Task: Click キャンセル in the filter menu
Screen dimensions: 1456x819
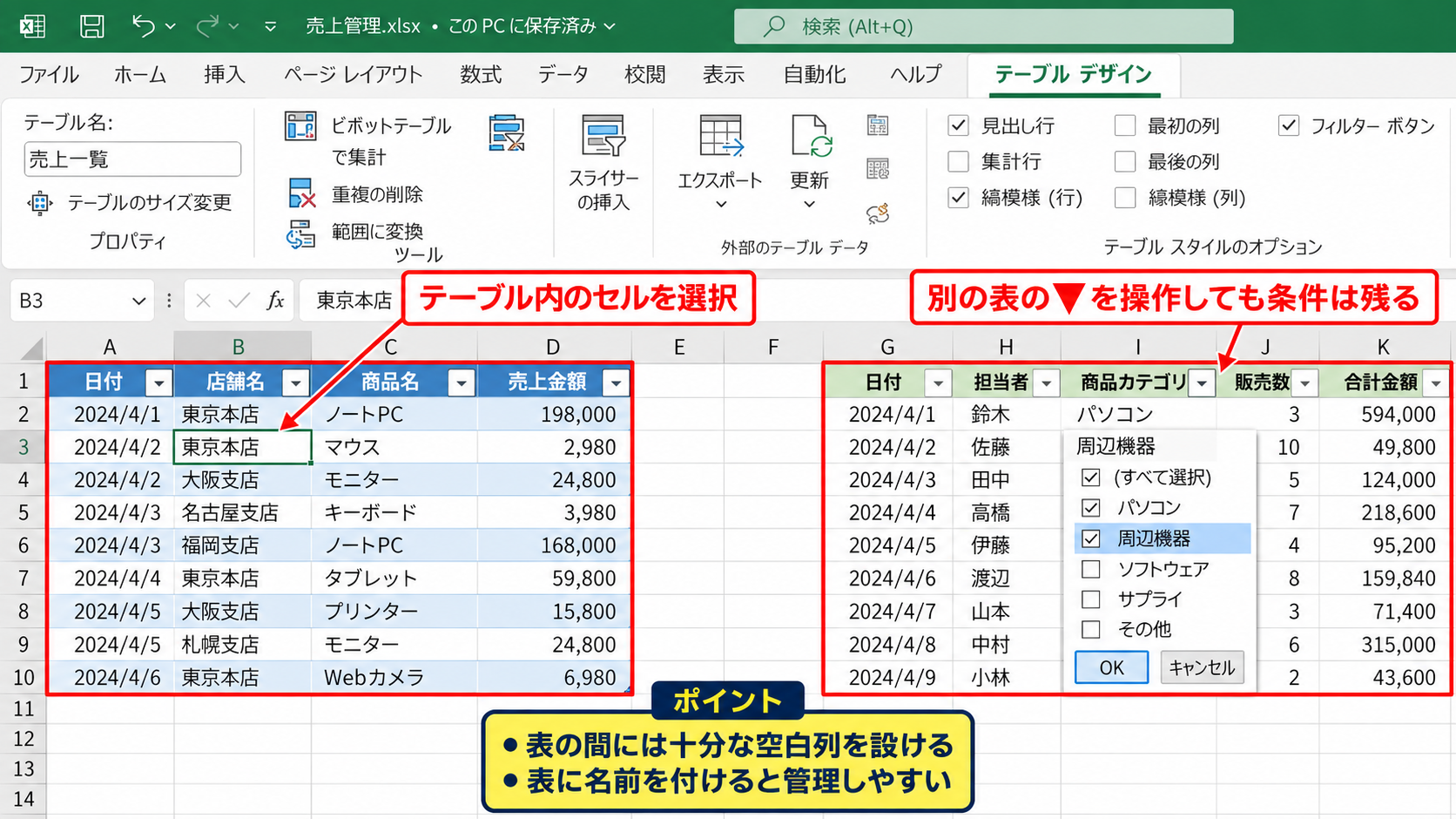Action: [1203, 667]
